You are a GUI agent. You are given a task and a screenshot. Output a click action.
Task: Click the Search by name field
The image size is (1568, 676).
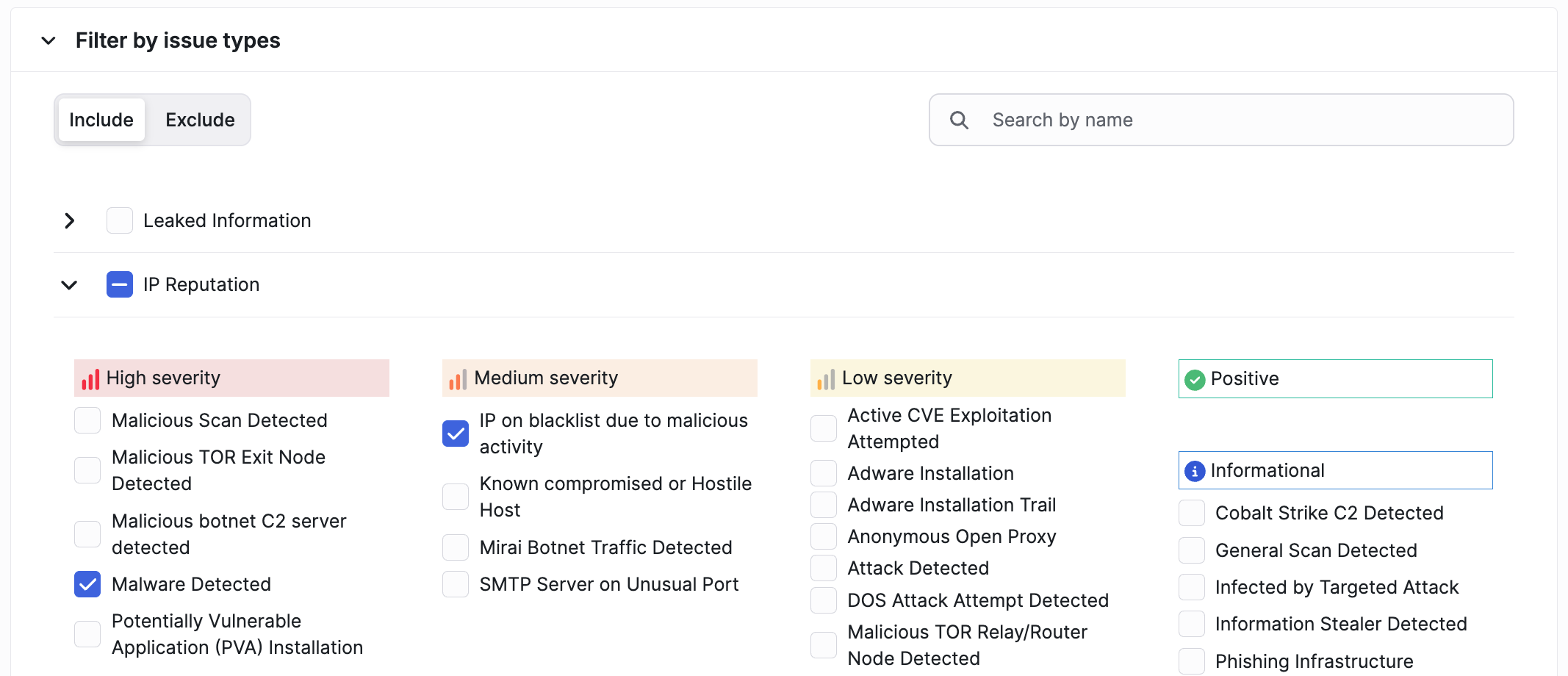coord(1221,120)
